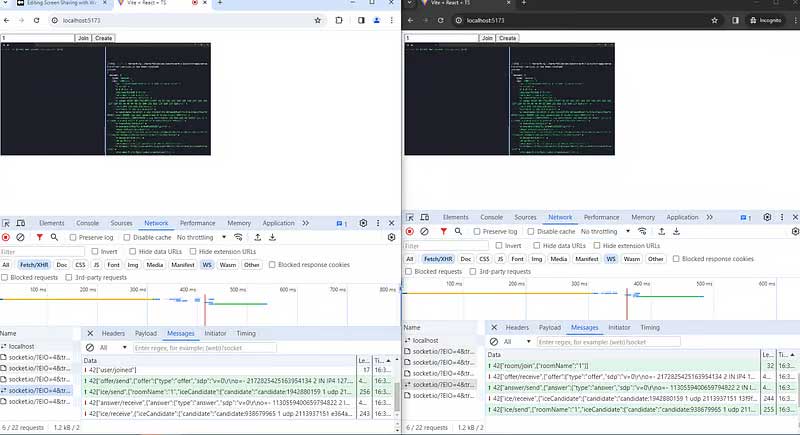Open the Payload tab in right DevTools

(550, 327)
